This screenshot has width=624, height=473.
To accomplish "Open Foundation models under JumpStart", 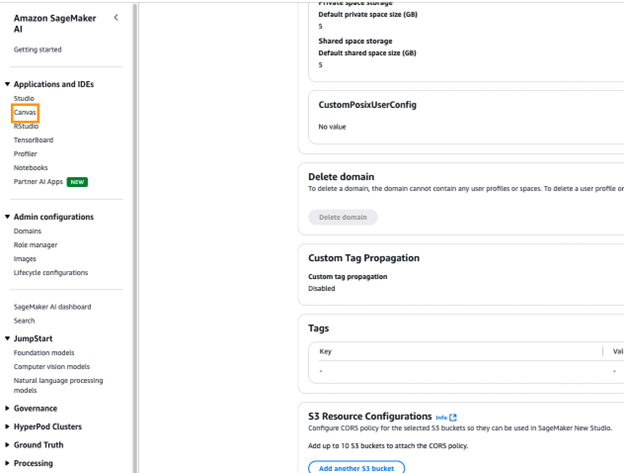I will click(44, 353).
